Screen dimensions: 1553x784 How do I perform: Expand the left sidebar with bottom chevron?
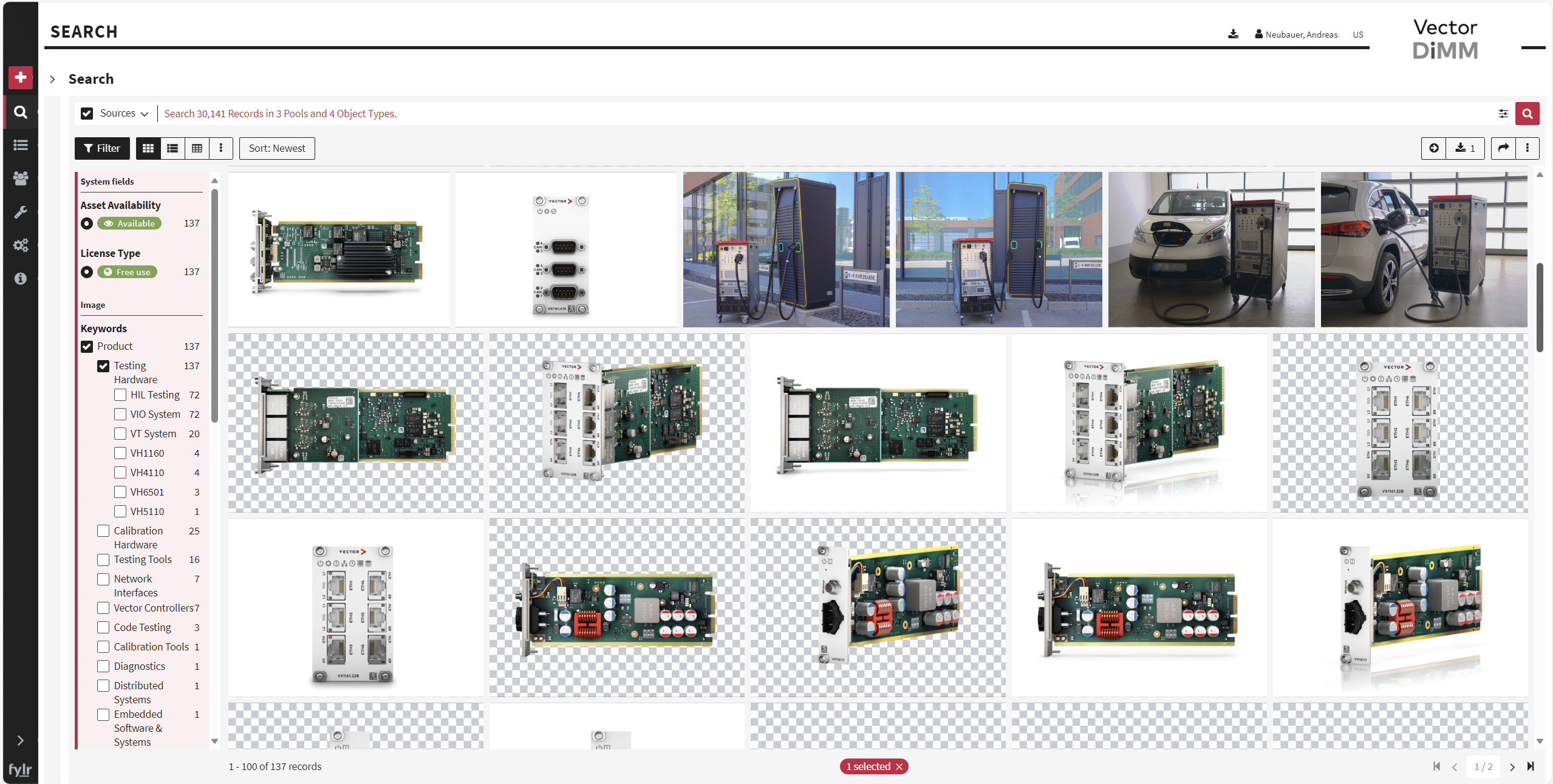tap(20, 740)
